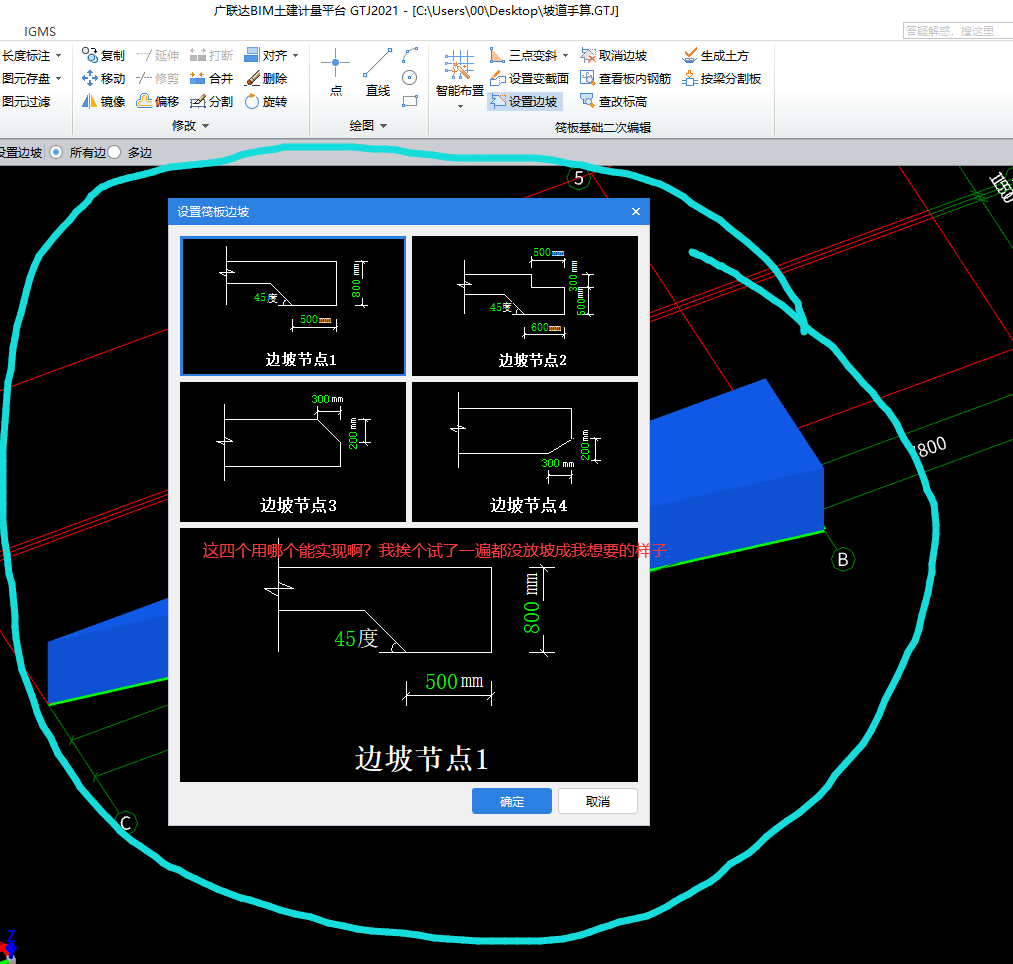Viewport: 1013px width, 964px height.
Task: Confirm with the 确定 button
Action: pos(512,801)
